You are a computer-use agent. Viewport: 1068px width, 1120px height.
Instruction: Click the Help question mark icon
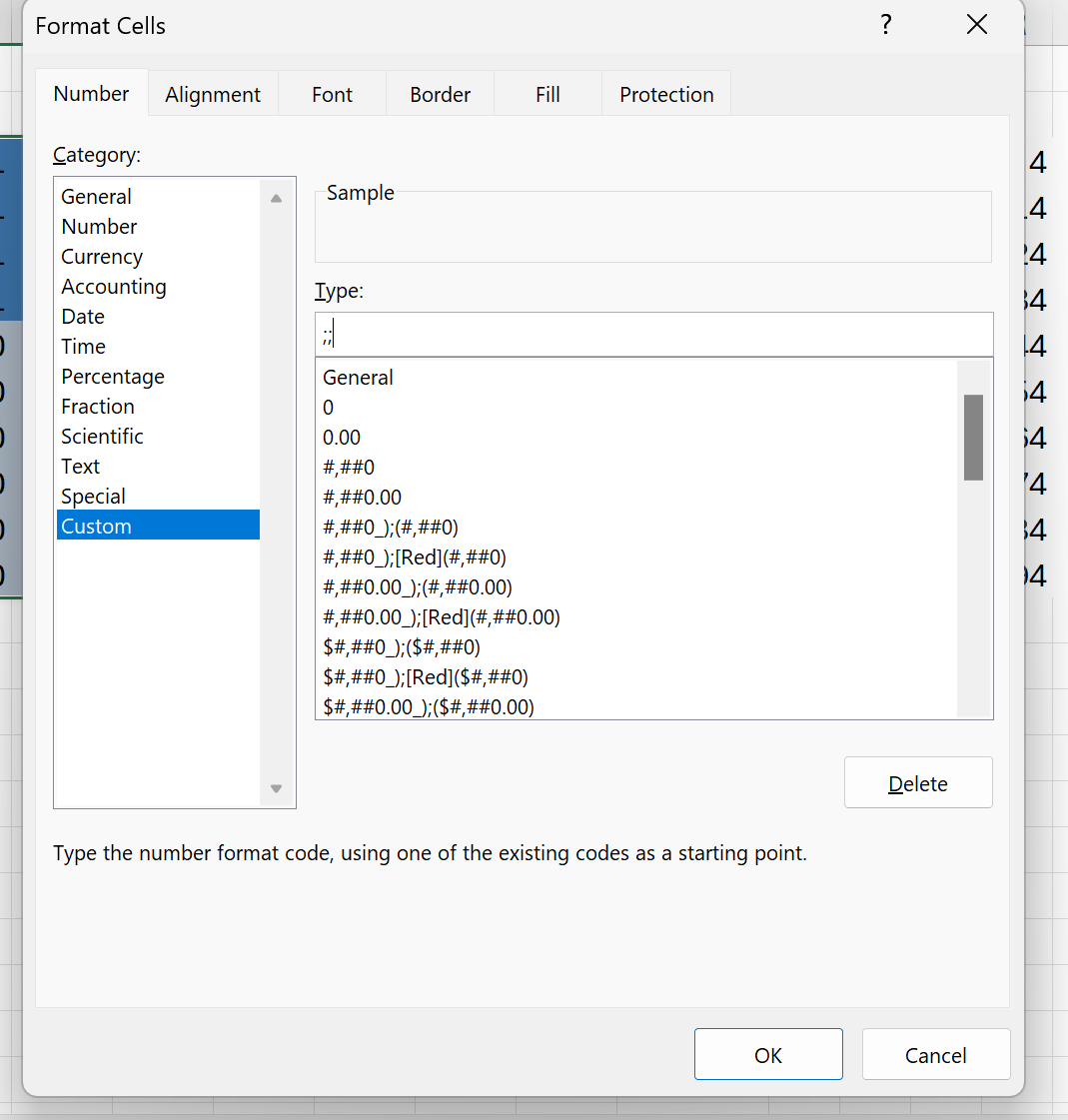pyautogui.click(x=885, y=25)
